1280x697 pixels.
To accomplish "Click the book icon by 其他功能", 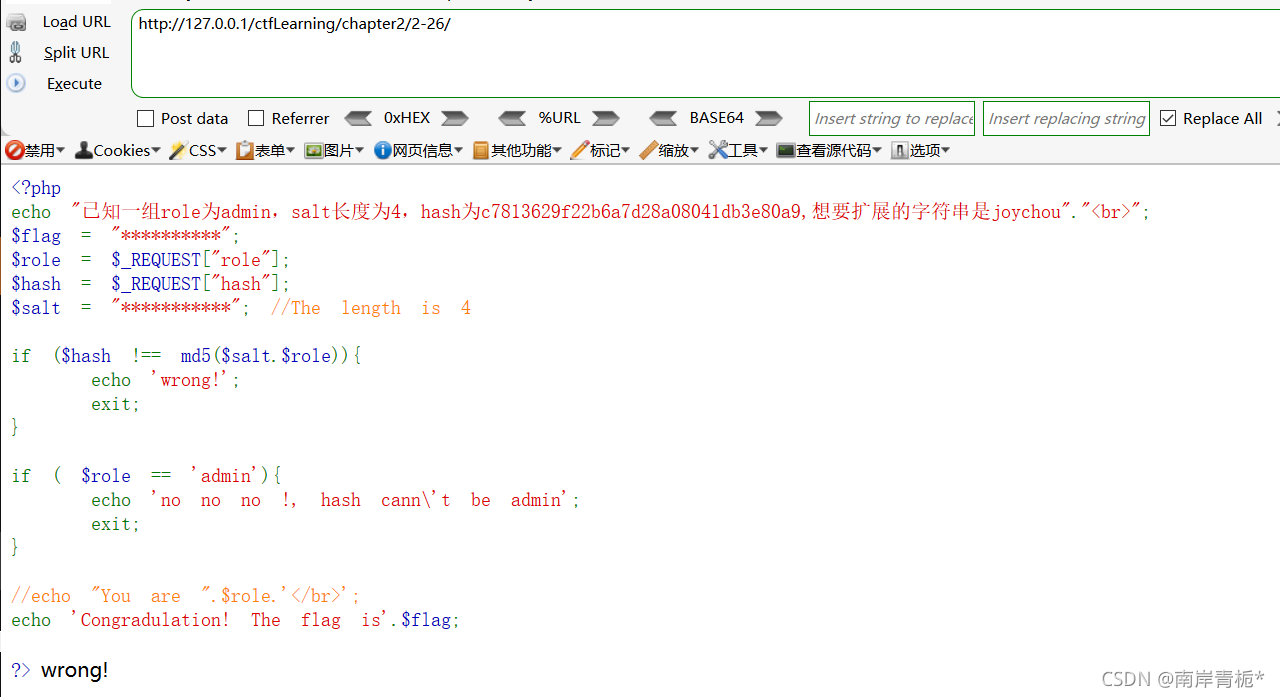I will [x=481, y=150].
